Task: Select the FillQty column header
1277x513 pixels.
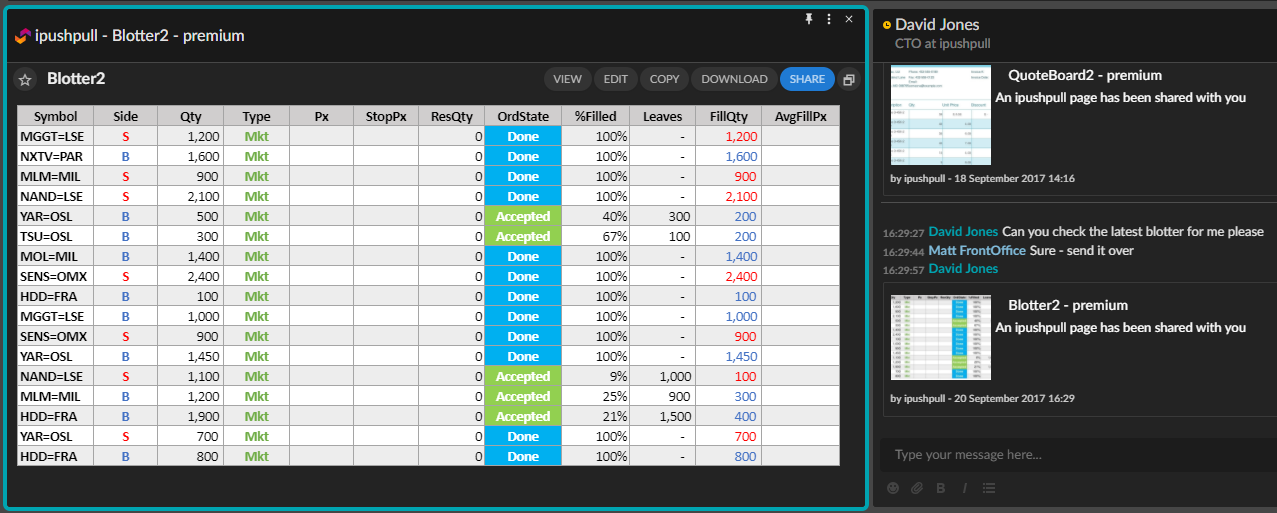Action: 729,116
